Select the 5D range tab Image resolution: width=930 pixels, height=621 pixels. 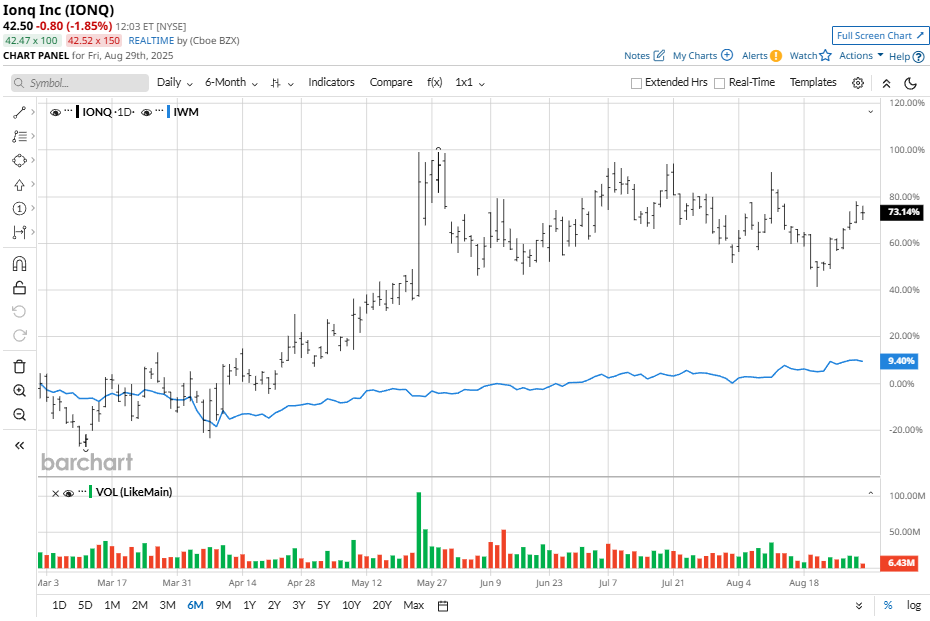(x=85, y=606)
